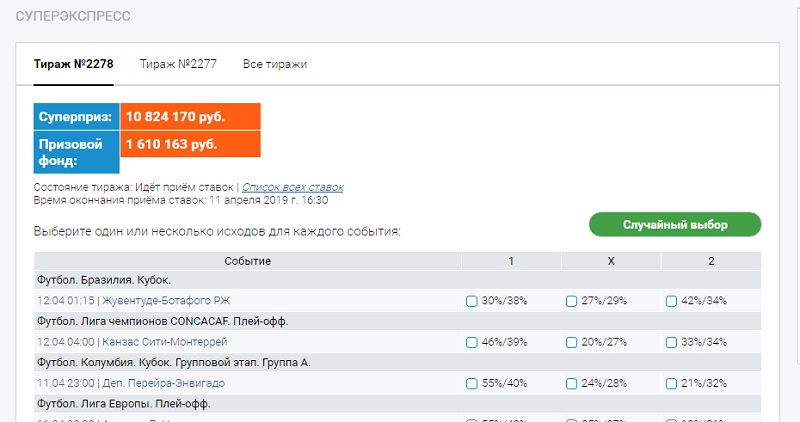Click the Список всех ставок link
Screen dimensions: 800x422
[x=292, y=187]
